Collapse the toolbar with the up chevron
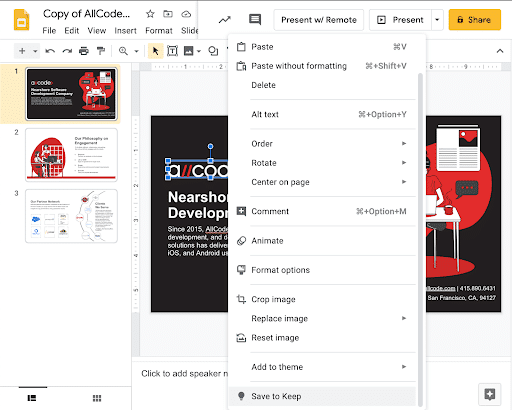 point(500,51)
